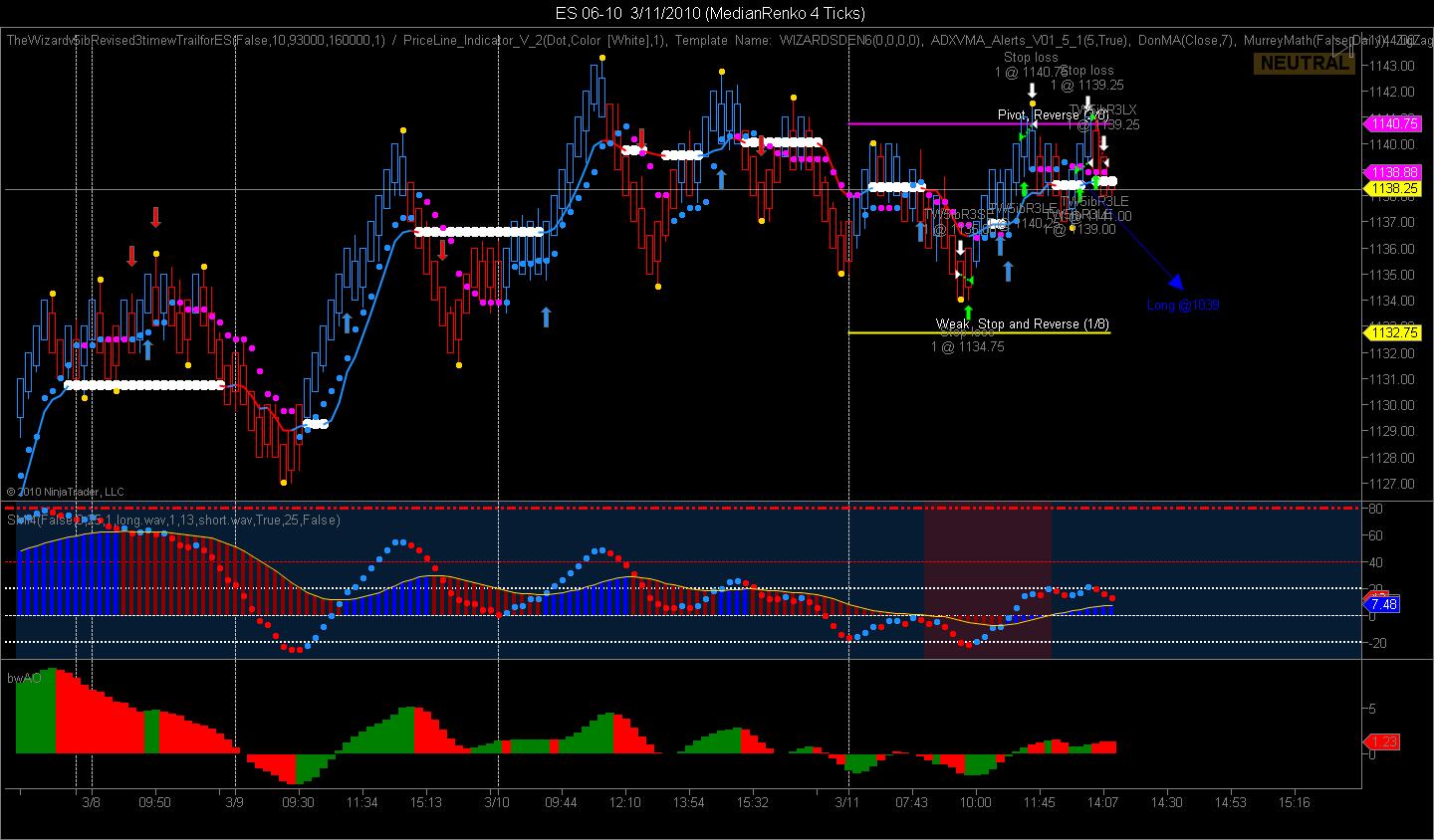Select the magenta 1138.88 price marker

1392,172
